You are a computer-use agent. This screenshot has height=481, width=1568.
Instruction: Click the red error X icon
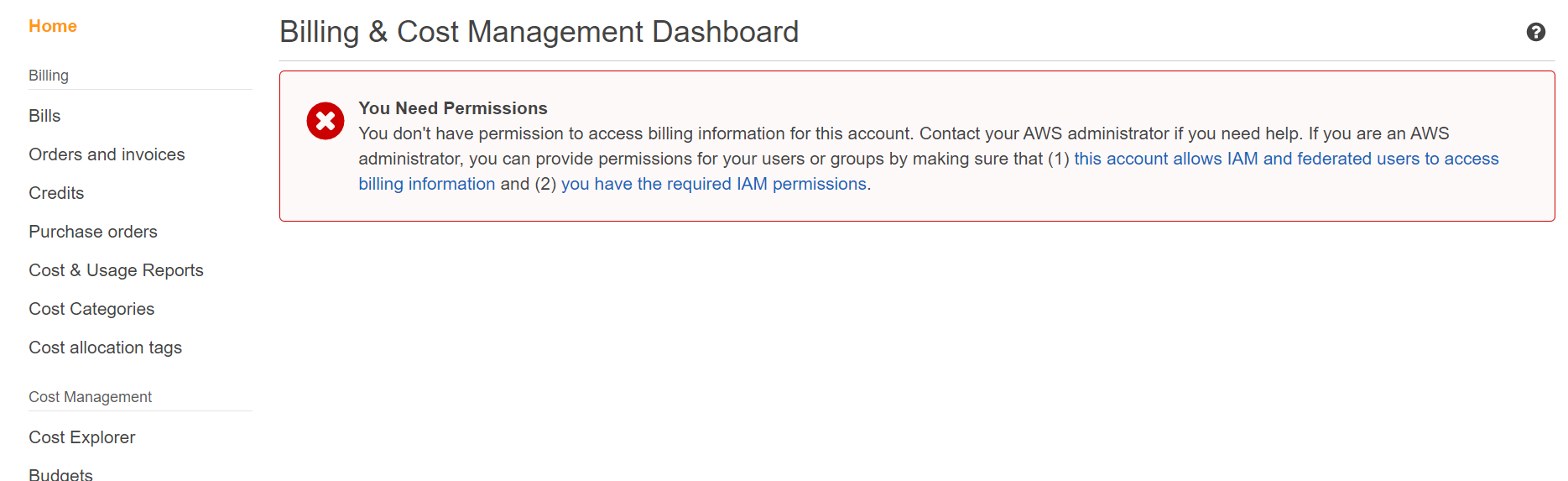click(326, 122)
